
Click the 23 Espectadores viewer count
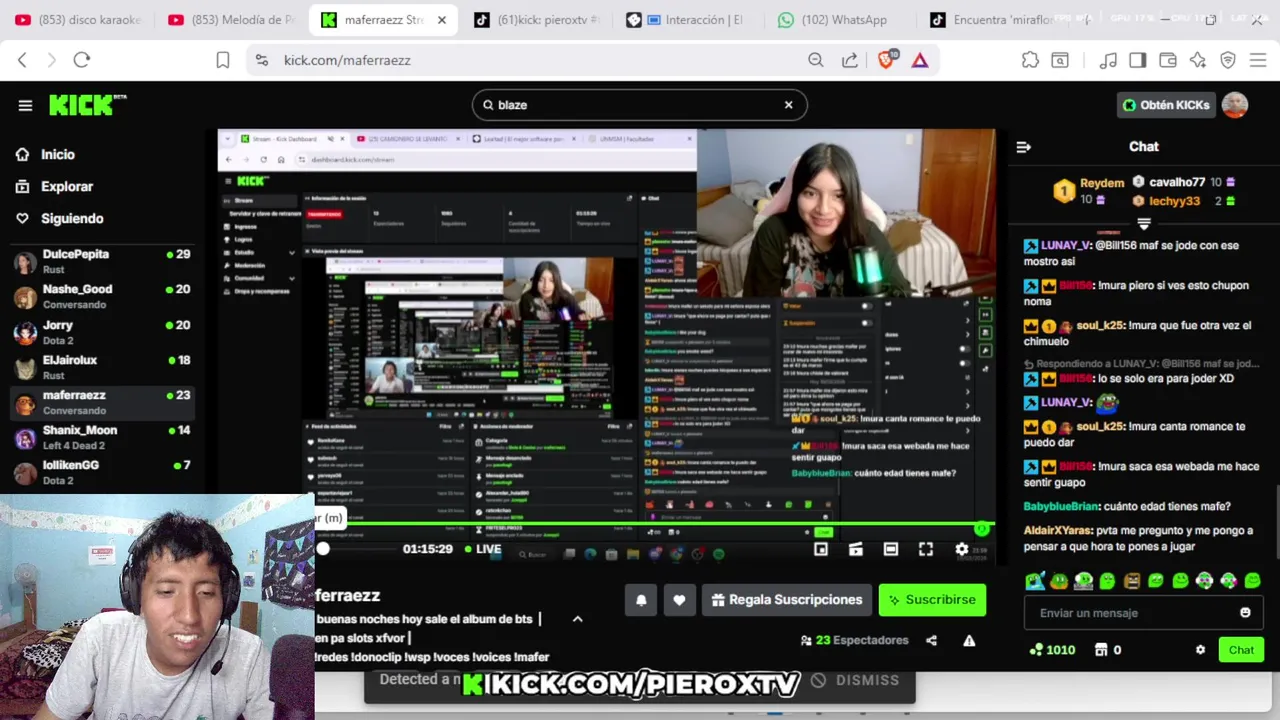[855, 641]
